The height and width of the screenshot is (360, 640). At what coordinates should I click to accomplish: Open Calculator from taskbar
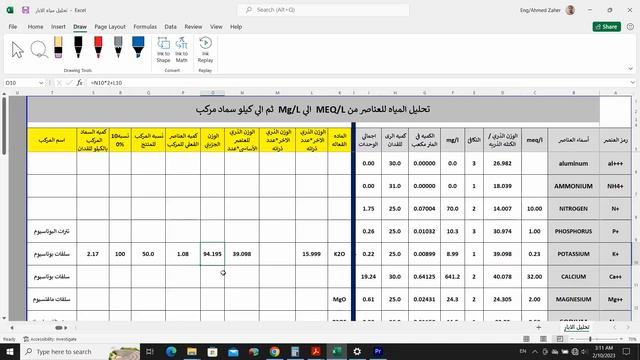(x=295, y=351)
